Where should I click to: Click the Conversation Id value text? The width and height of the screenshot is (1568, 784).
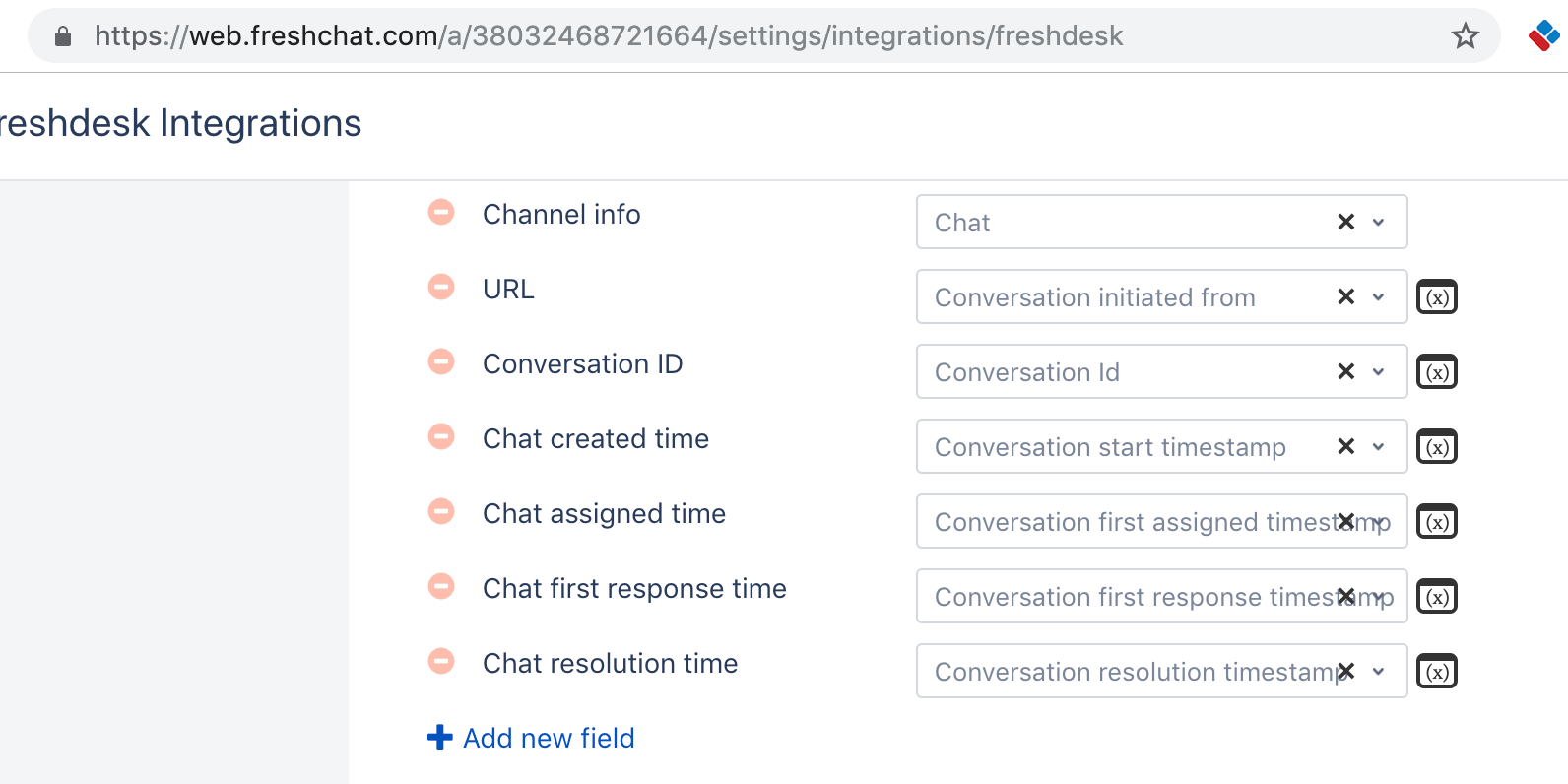tap(1027, 372)
